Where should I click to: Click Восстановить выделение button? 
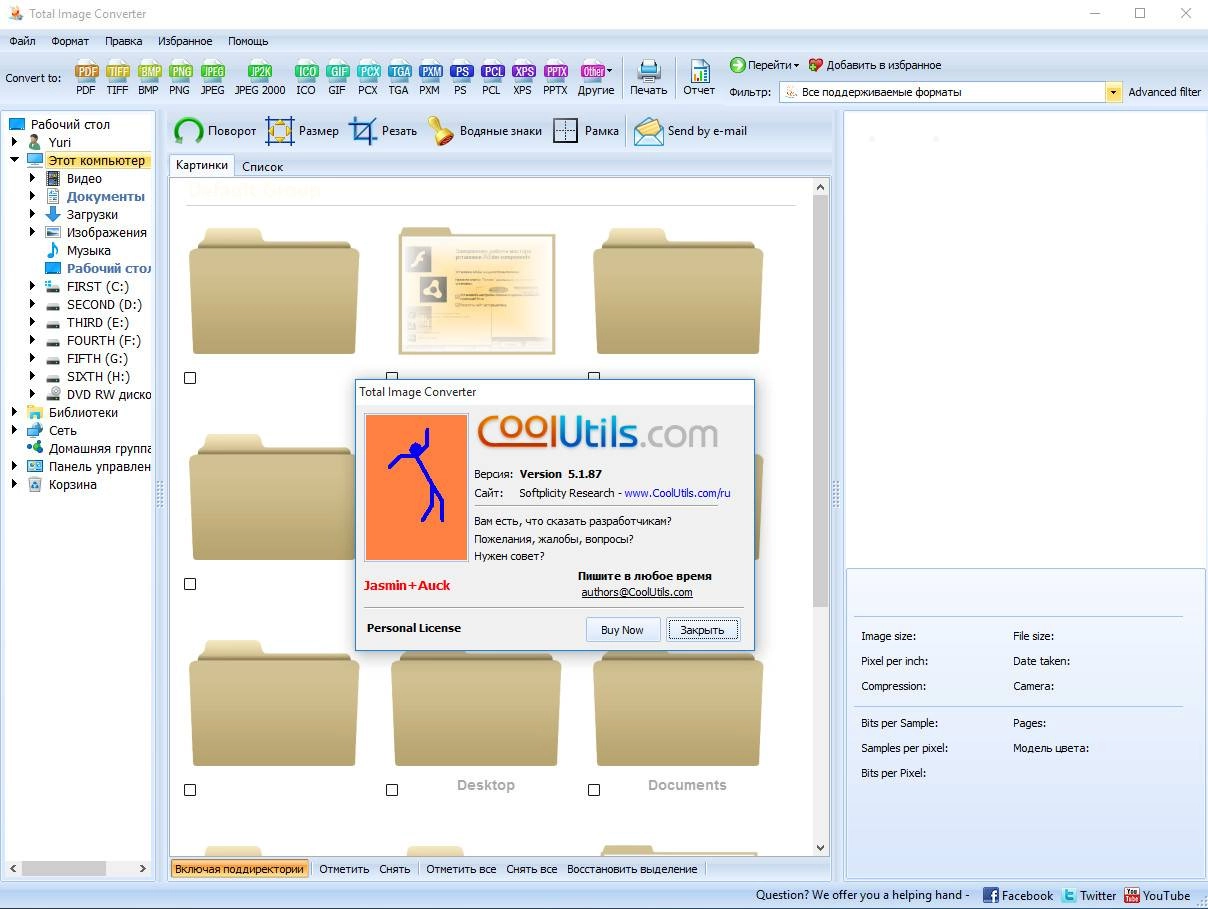point(632,869)
